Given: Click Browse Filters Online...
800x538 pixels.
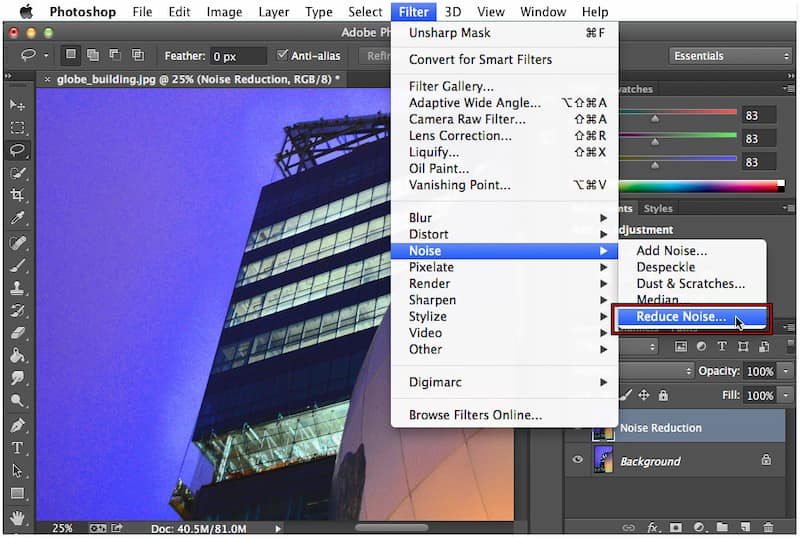Looking at the screenshot, I should click(504, 415).
